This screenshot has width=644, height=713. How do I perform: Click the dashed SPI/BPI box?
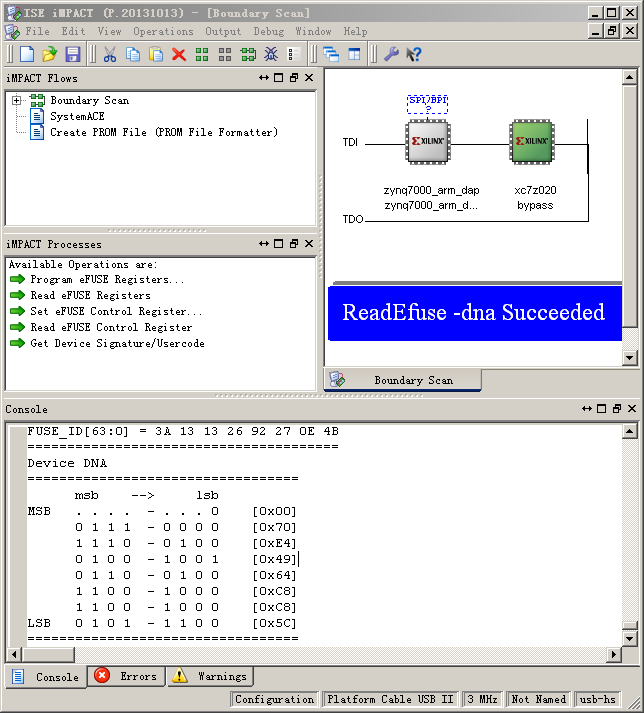click(427, 104)
